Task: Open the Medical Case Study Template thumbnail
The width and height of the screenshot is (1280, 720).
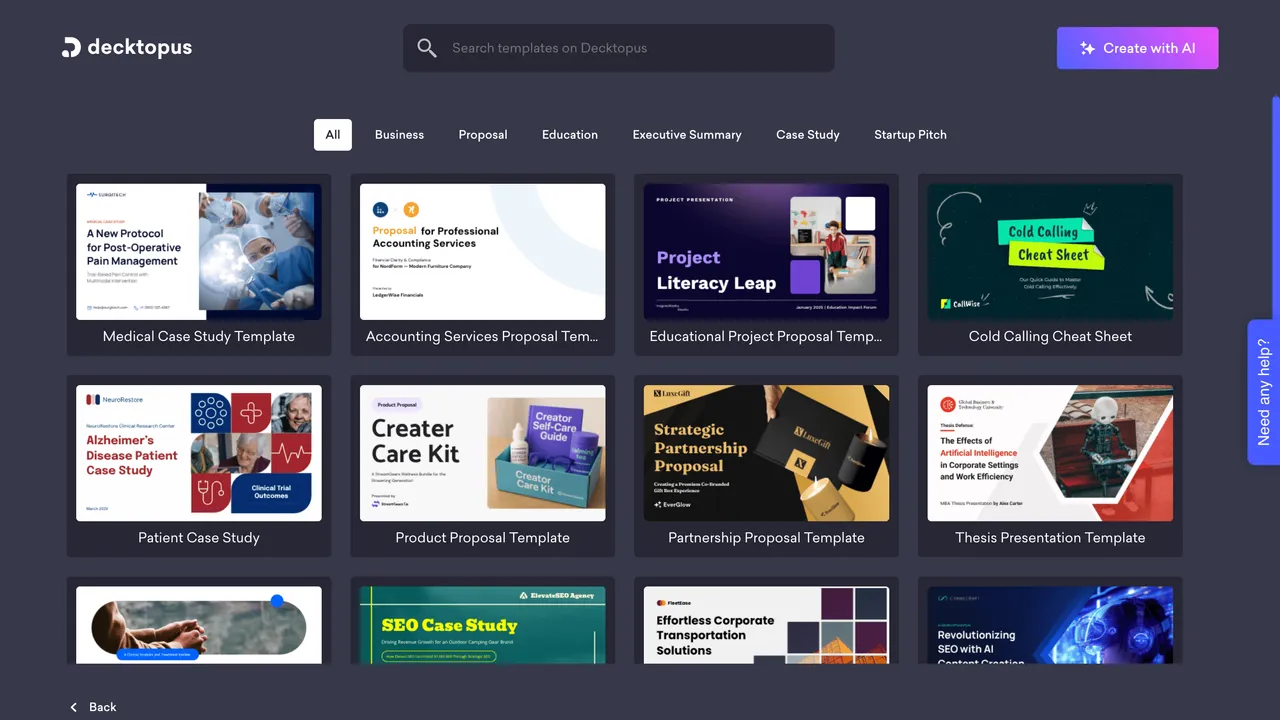Action: (199, 252)
